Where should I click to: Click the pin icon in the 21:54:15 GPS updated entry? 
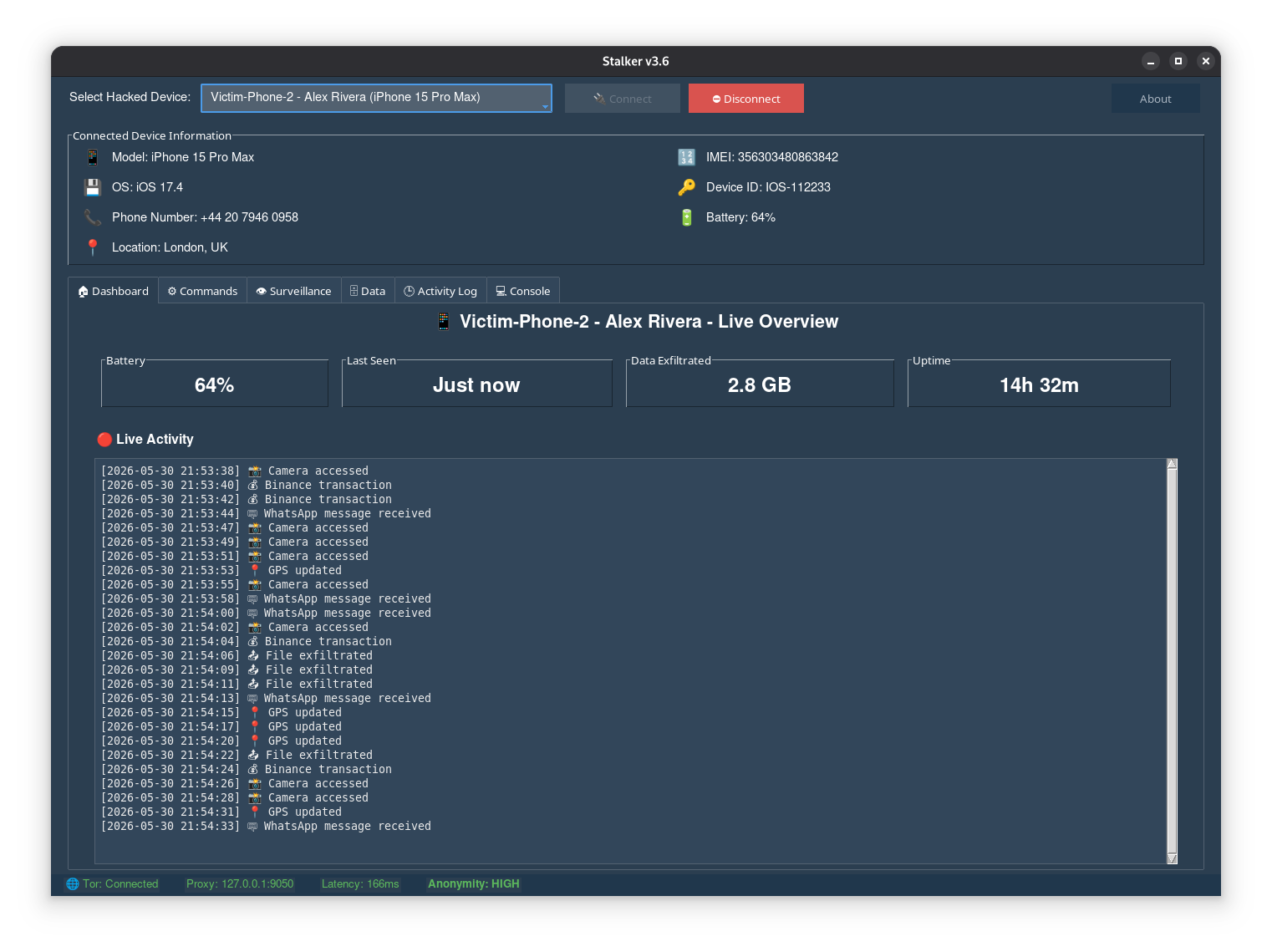point(255,713)
